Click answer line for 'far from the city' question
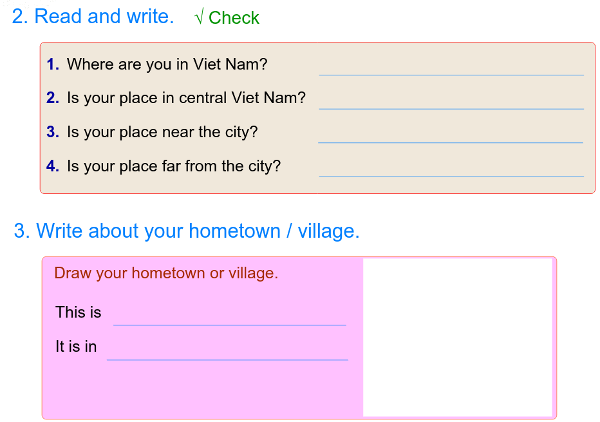The width and height of the screenshot is (600, 422). click(451, 167)
